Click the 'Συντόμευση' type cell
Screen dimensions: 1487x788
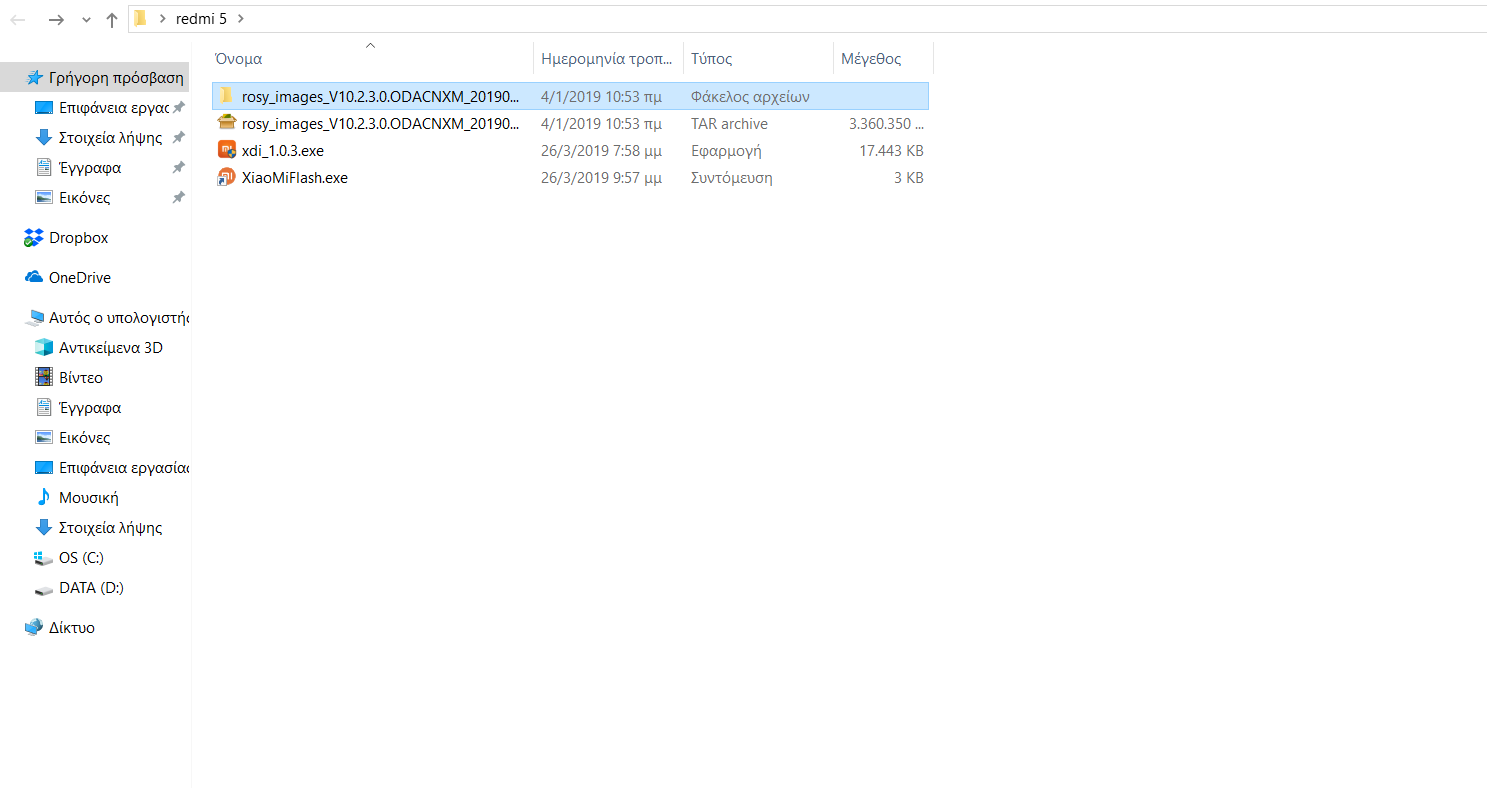(x=731, y=178)
